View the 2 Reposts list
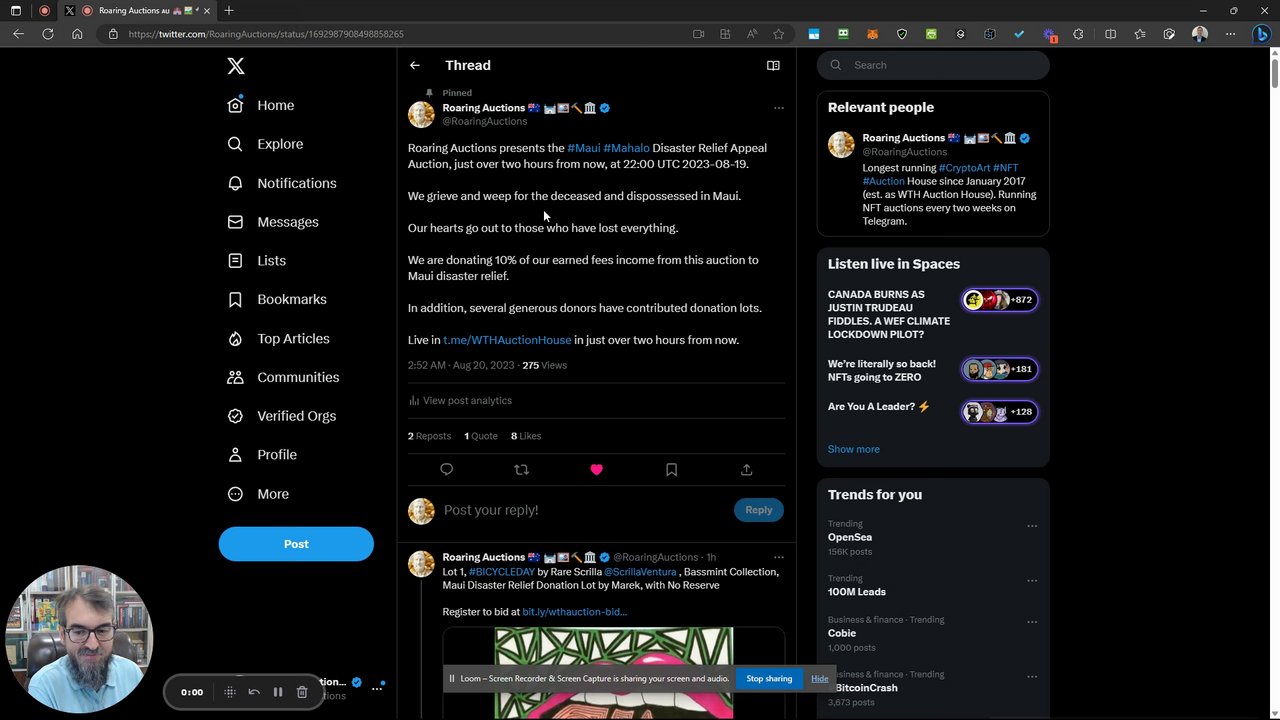1280x720 pixels. point(429,436)
